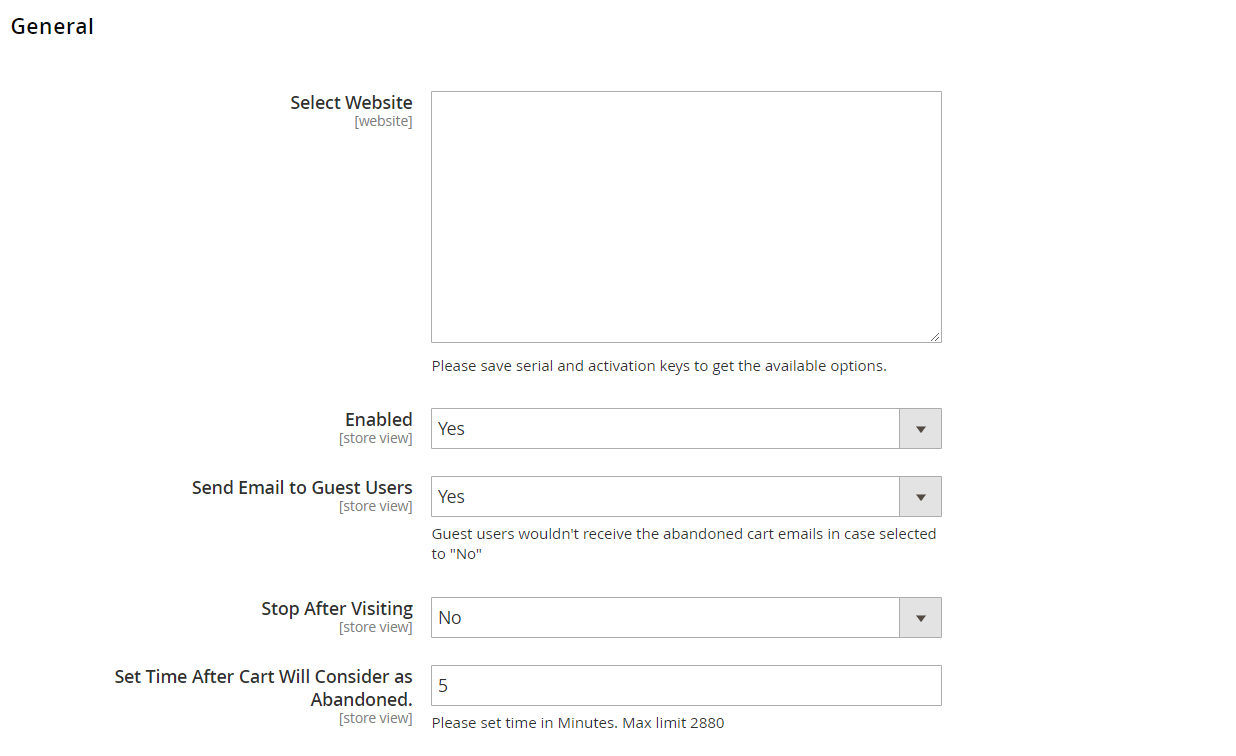Click the Select Website field label
Viewport: 1236px width, 756px height.
351,103
